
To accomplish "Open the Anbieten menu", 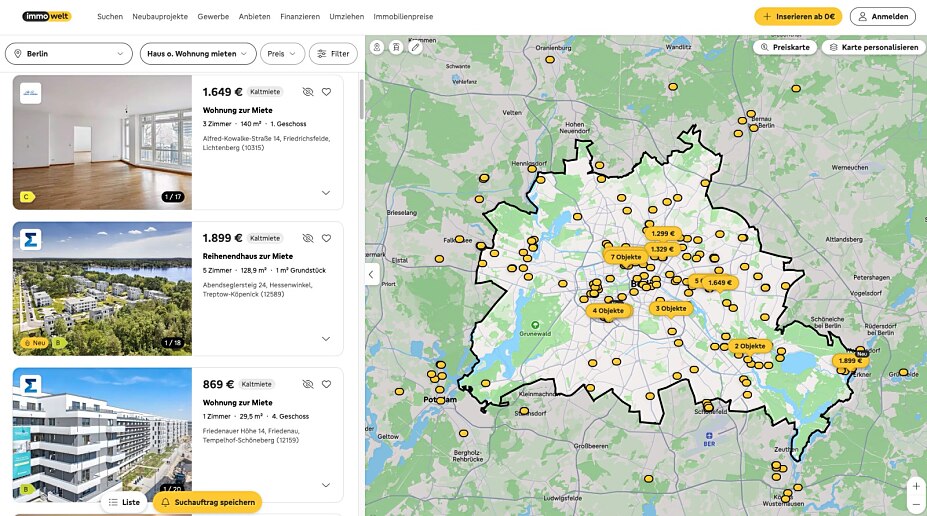I will pos(254,17).
